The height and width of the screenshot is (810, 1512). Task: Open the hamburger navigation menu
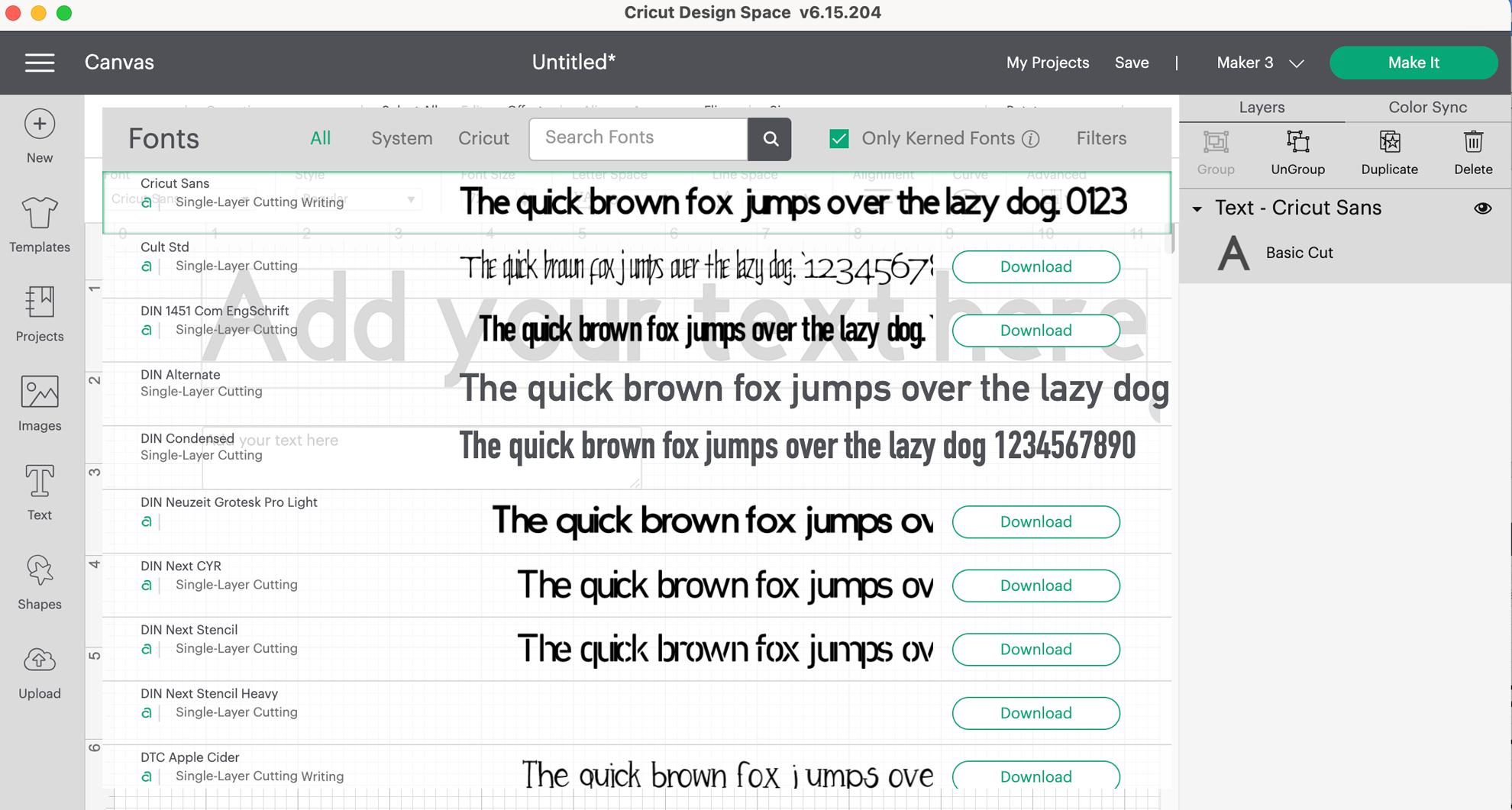click(x=40, y=63)
